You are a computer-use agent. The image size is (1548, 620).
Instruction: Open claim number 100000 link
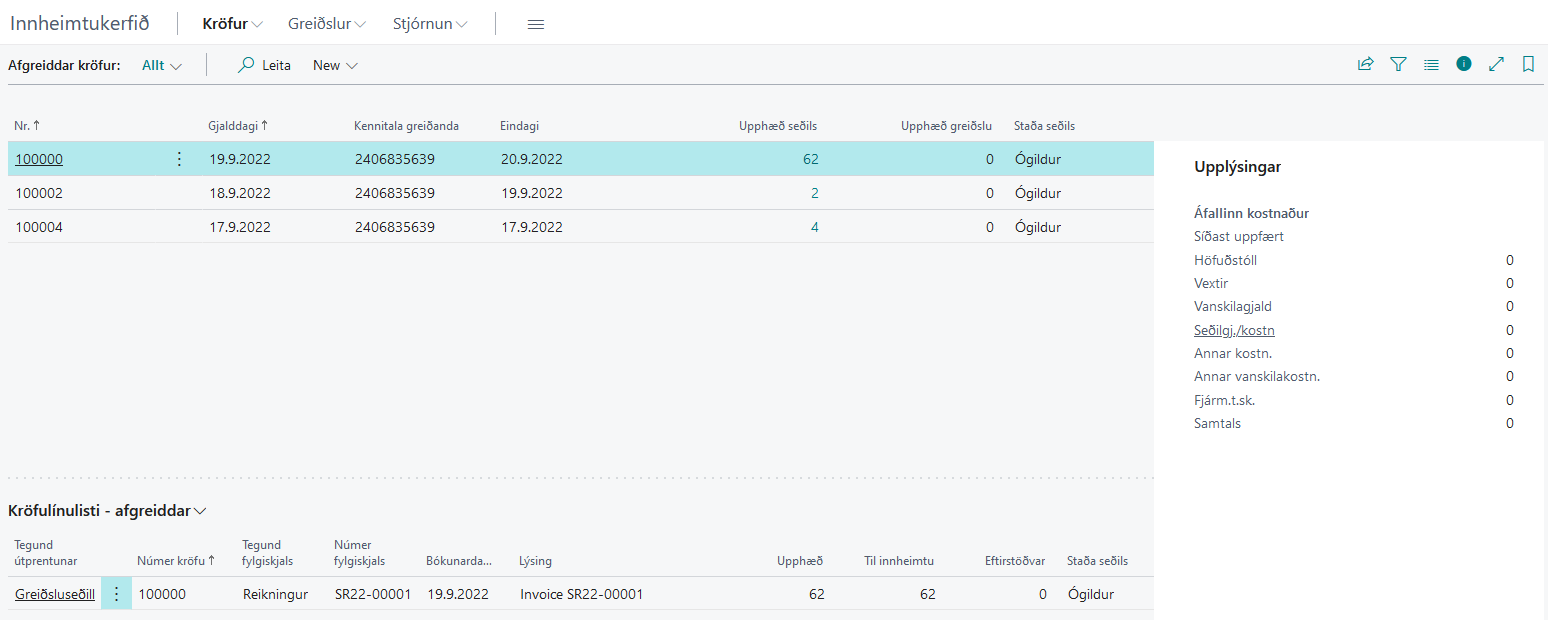tap(38, 159)
